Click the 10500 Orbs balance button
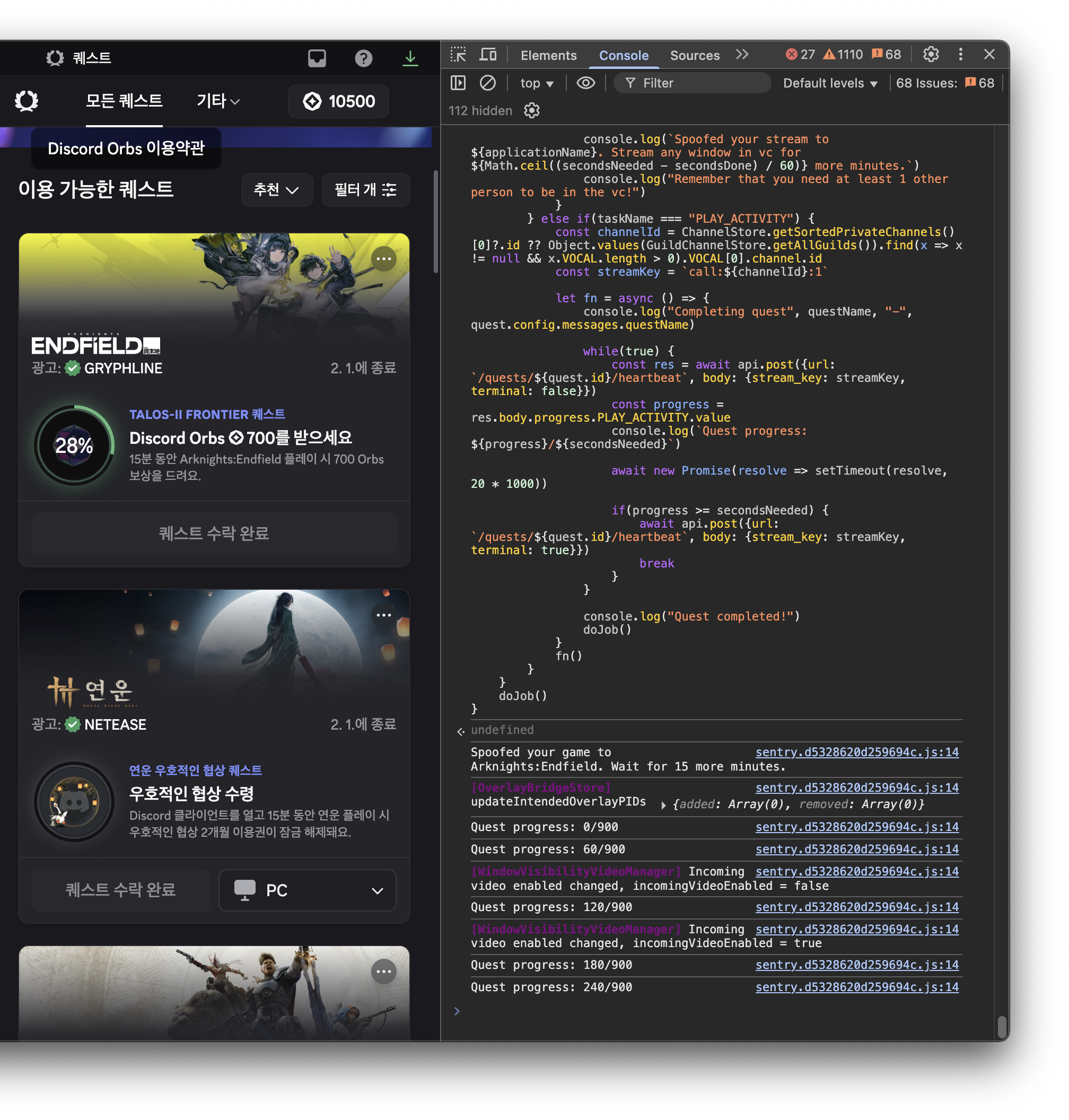 (x=339, y=101)
